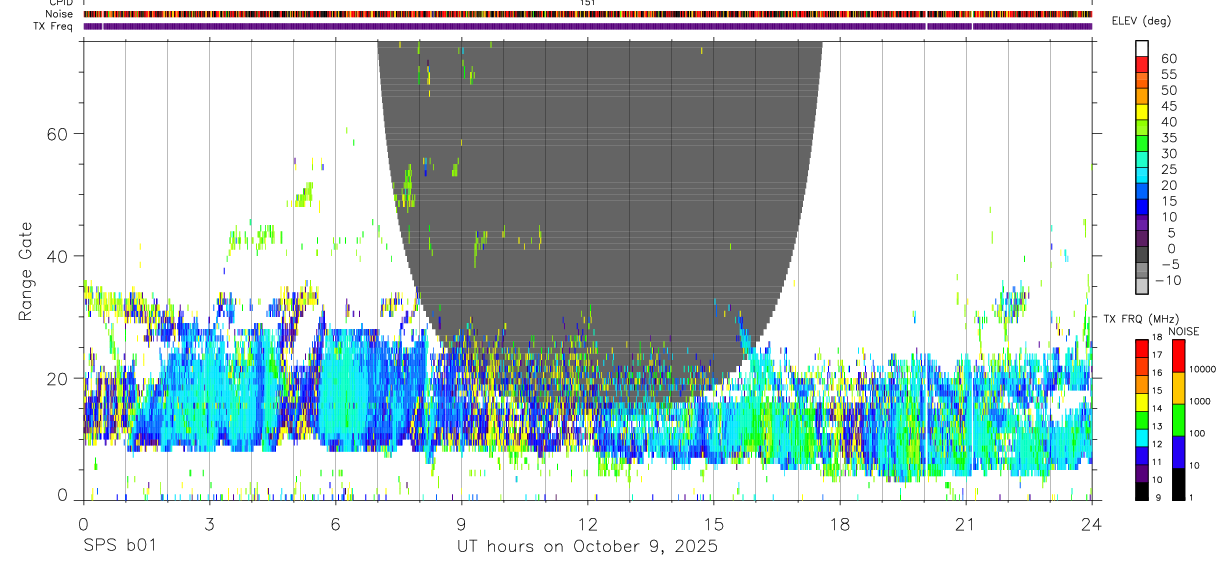Click 'UT hours on October 9, 2025' axis title
The width and height of the screenshot is (1228, 567).
[587, 546]
